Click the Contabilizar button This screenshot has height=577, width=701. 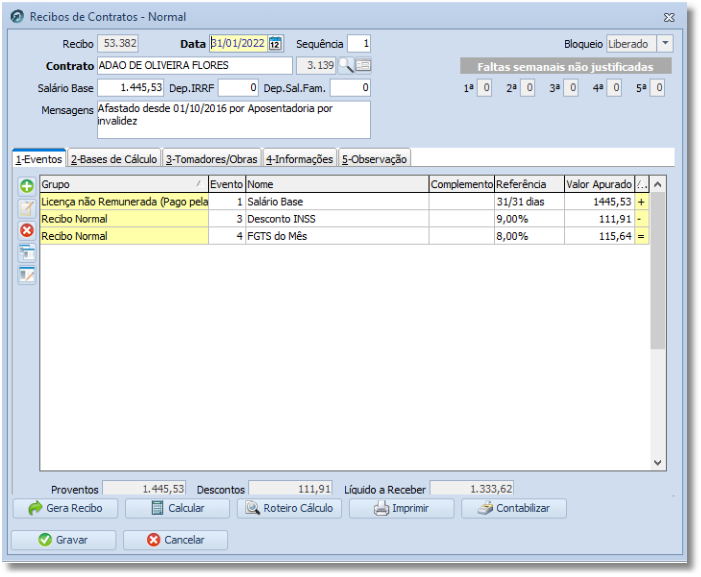[x=514, y=508]
